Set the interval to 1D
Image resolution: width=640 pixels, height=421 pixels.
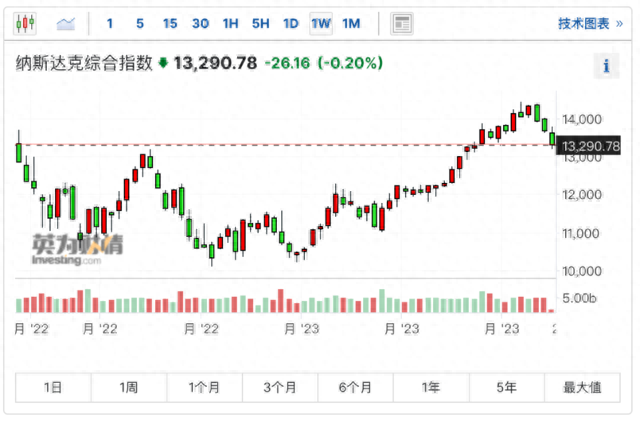point(291,24)
